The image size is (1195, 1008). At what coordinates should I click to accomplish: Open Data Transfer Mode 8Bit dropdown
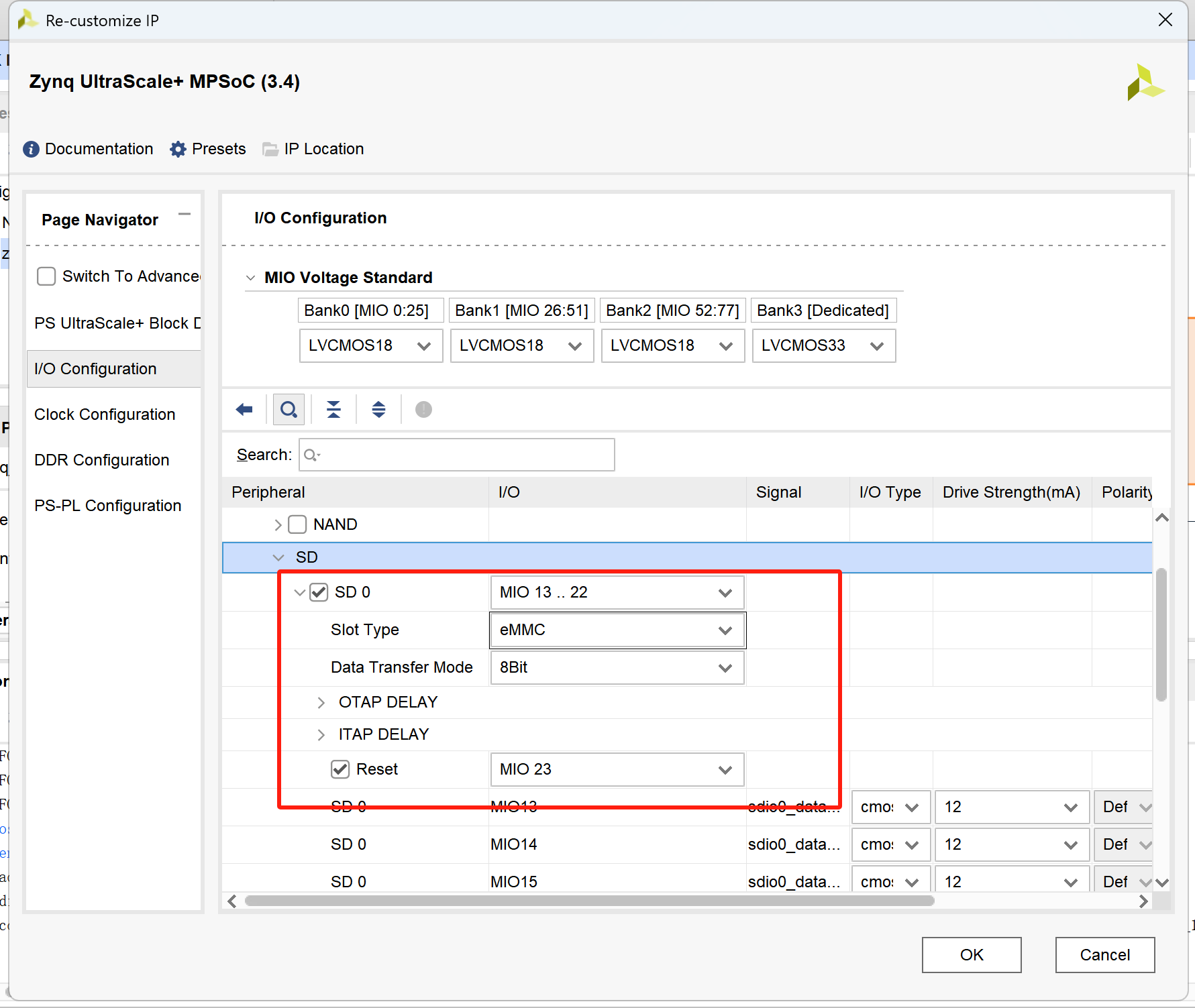click(617, 668)
